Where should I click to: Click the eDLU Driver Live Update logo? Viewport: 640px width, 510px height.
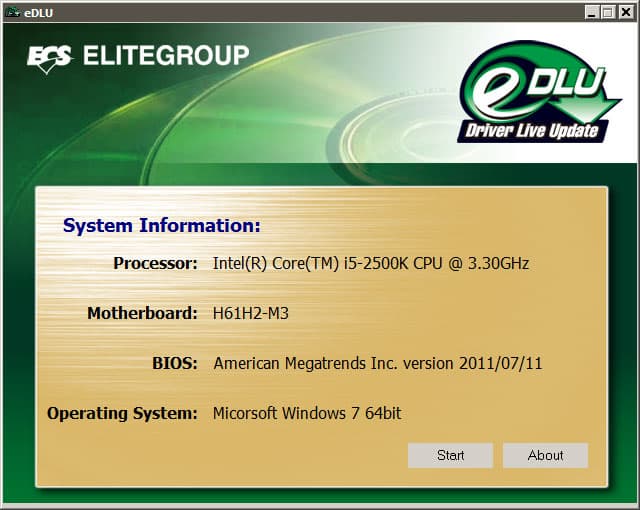[538, 92]
